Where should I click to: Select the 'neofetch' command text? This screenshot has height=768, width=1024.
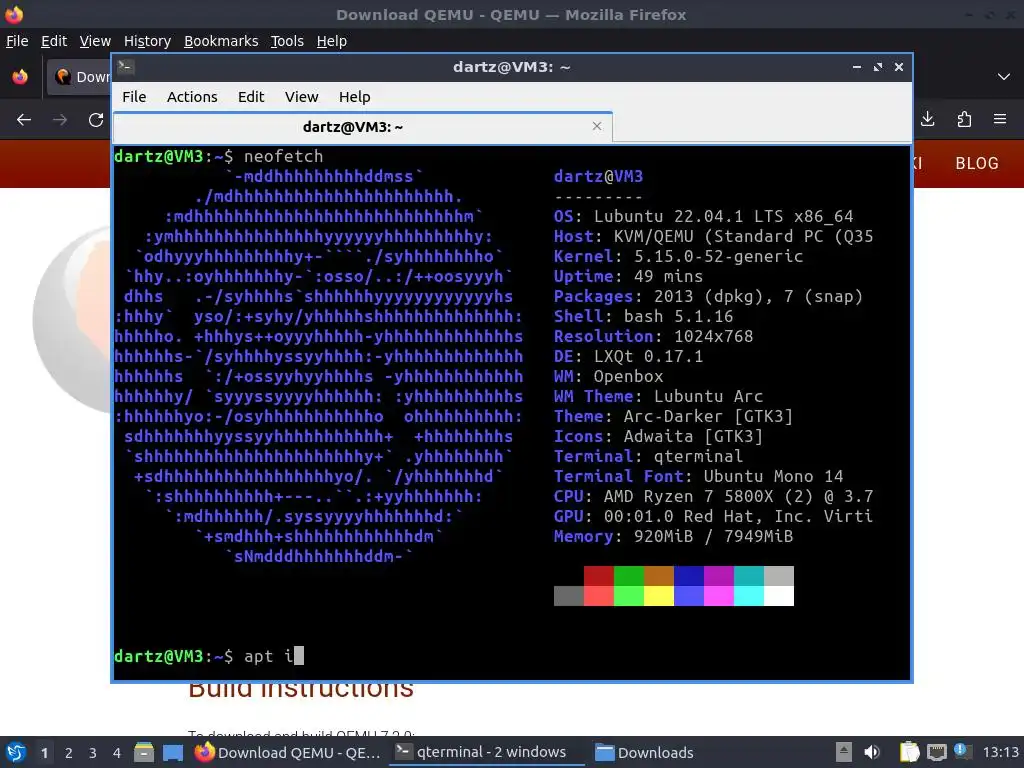point(283,156)
